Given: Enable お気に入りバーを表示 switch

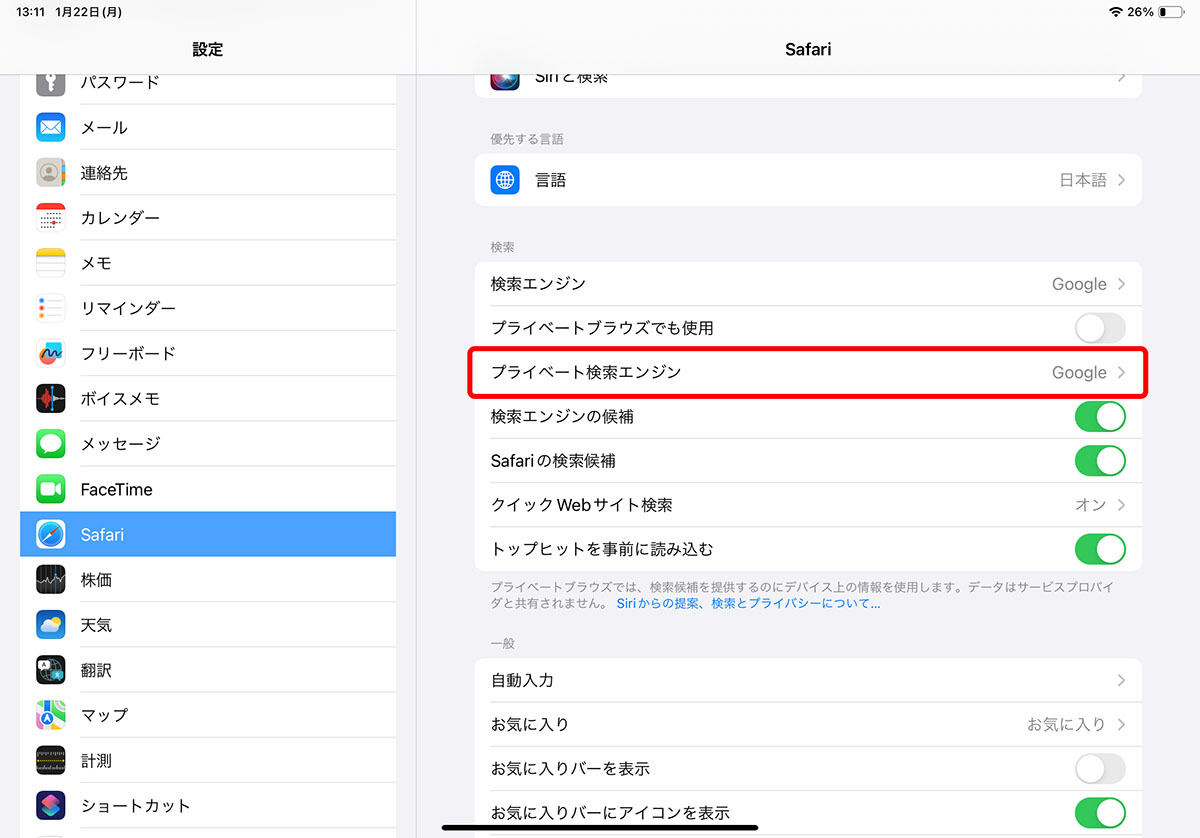Looking at the screenshot, I should tap(1100, 768).
